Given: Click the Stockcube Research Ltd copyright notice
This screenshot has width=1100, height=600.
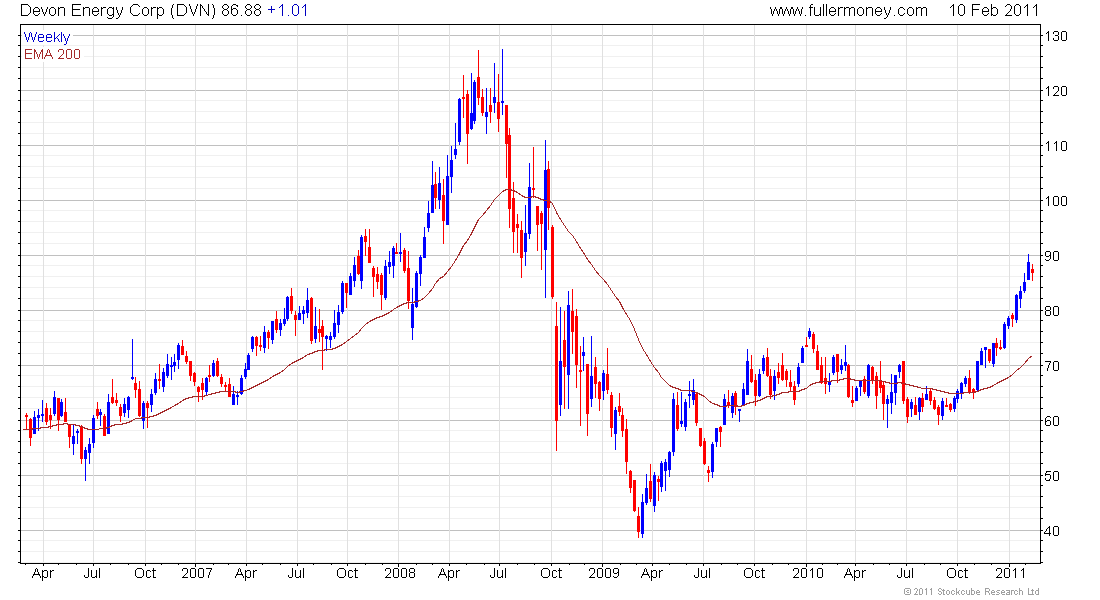Looking at the screenshot, I should (972, 592).
